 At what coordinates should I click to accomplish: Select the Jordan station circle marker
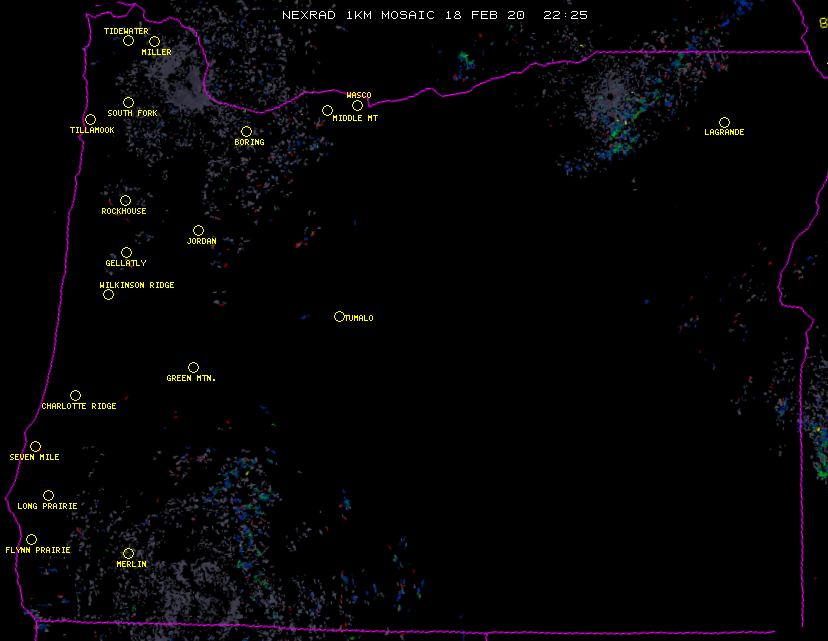(x=198, y=231)
